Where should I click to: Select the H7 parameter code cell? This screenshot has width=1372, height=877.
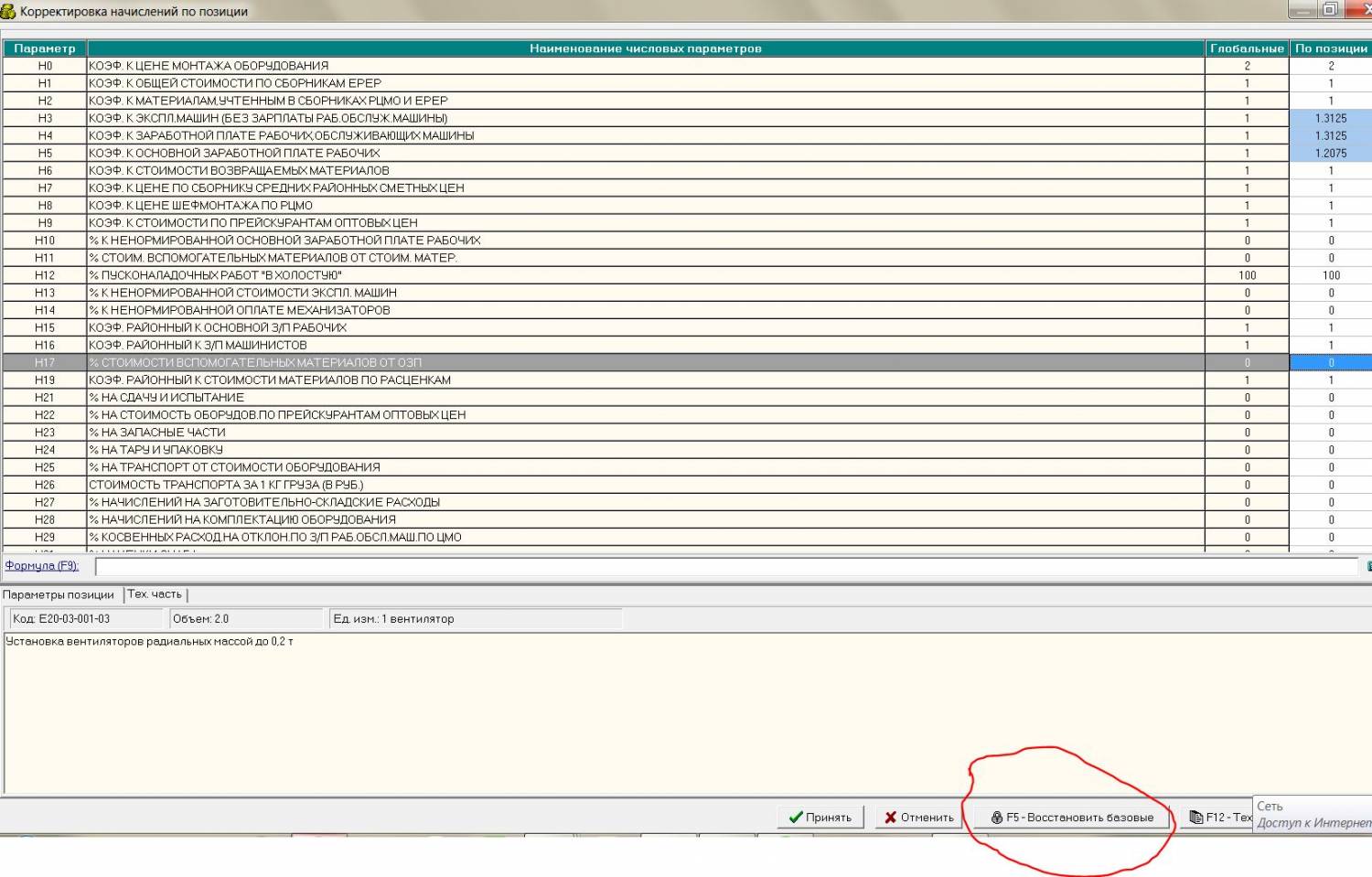45,187
